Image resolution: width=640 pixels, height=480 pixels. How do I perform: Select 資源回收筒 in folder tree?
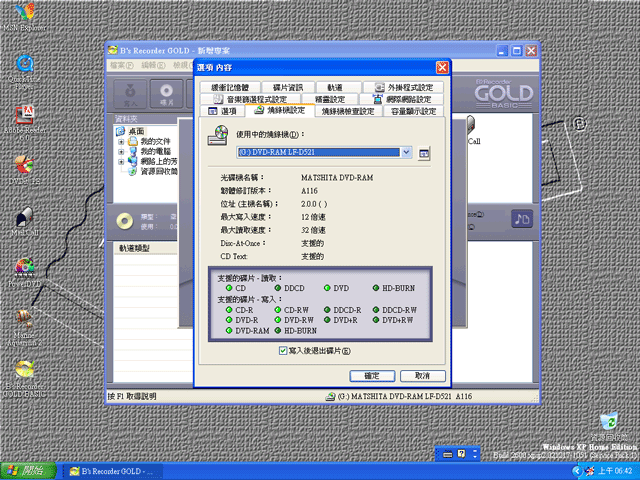[159, 171]
